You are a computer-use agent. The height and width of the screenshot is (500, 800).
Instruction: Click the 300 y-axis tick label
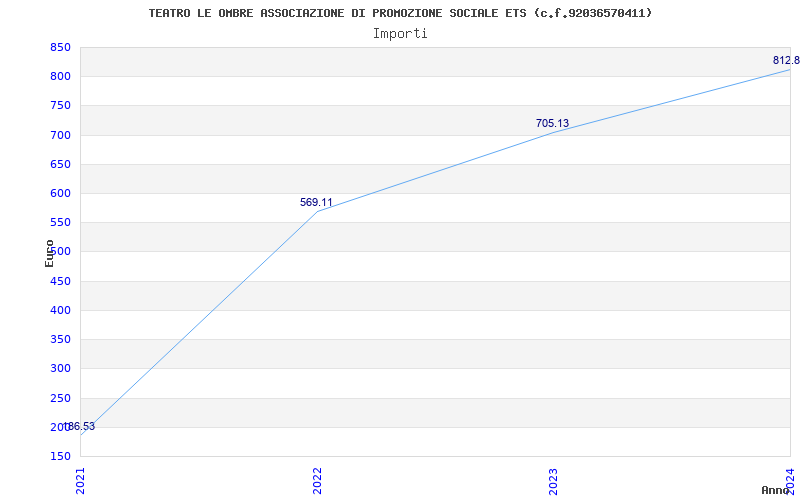60,369
